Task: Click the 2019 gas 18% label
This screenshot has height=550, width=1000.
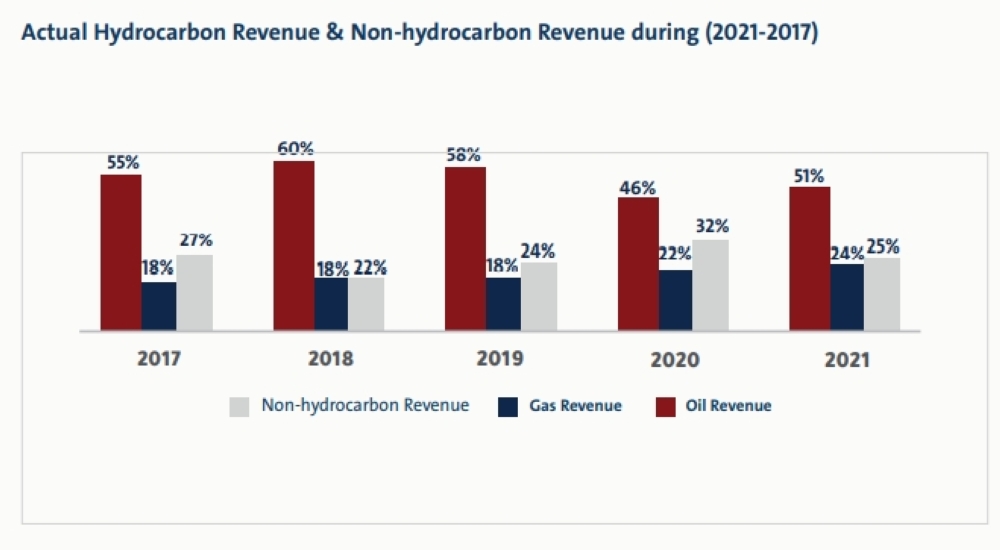Action: tap(502, 265)
